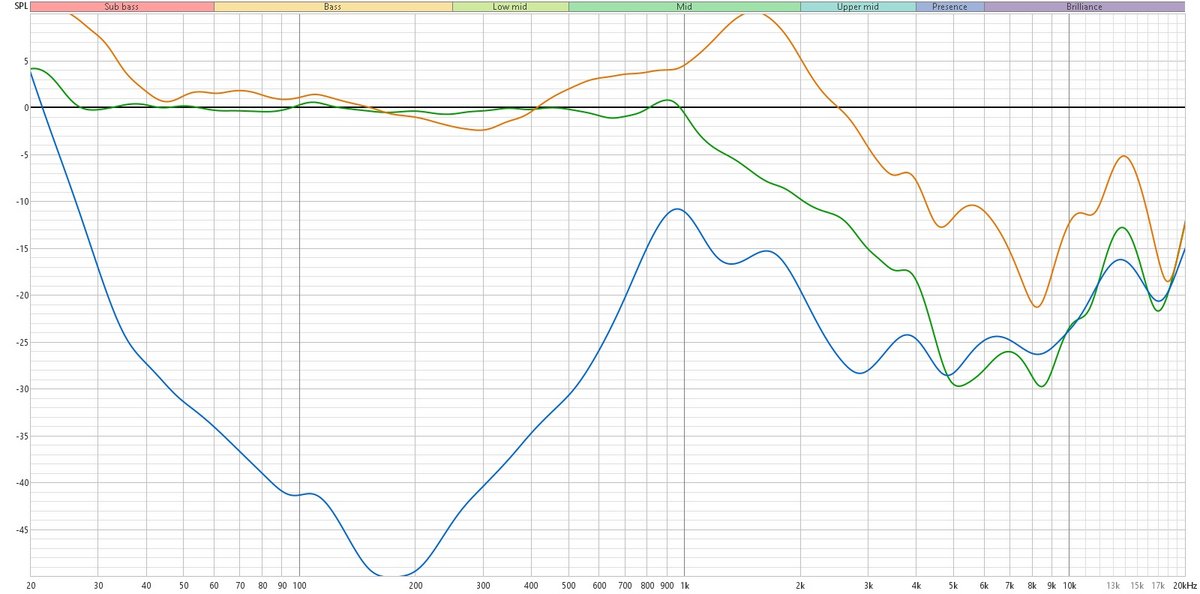The width and height of the screenshot is (1200, 594).
Task: Click the Sub bass band label
Action: (122, 6)
